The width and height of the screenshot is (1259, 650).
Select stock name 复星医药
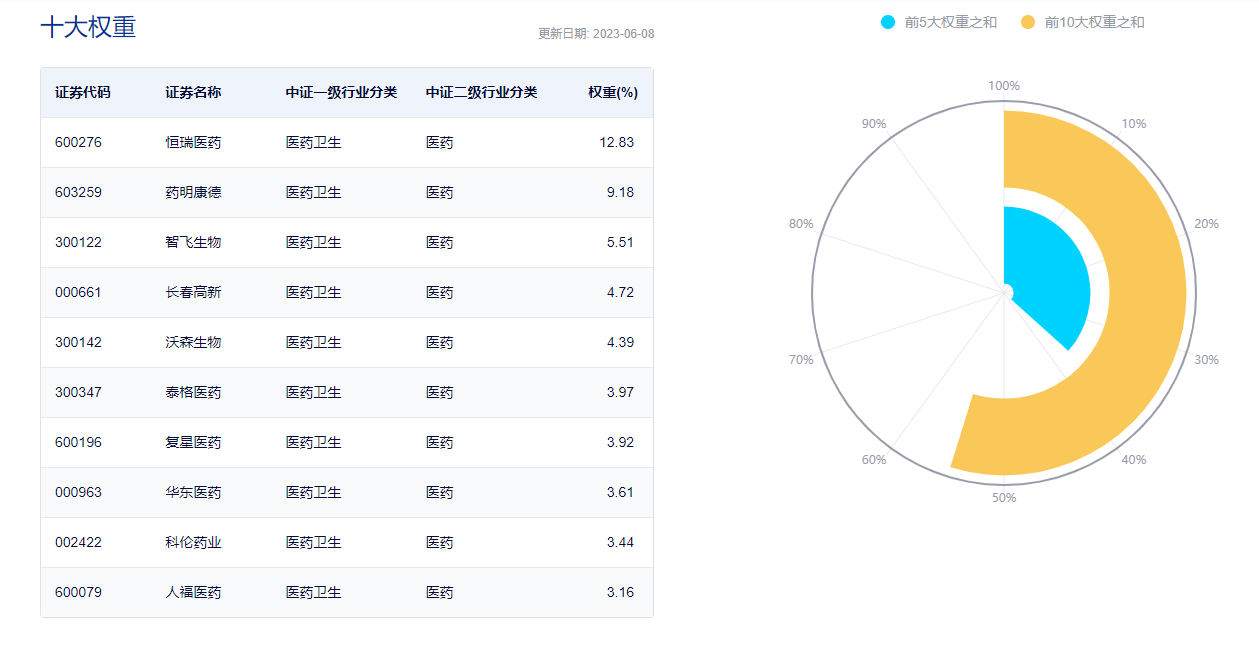[193, 443]
